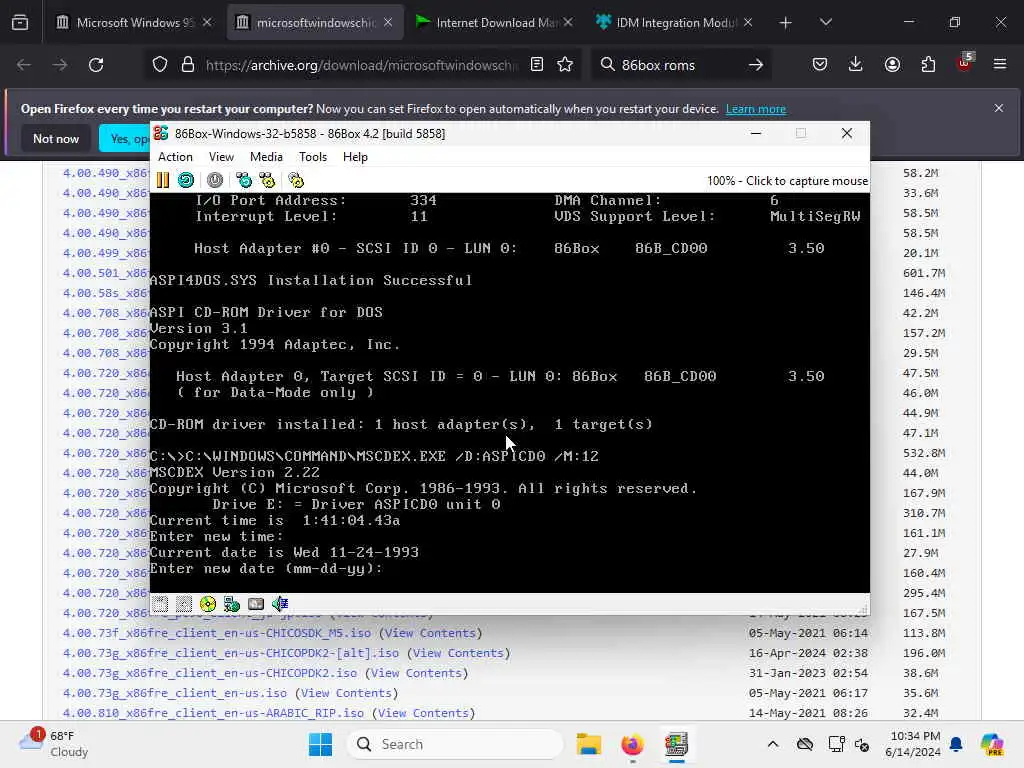Click CD-ROM disc status bar icon

(x=208, y=604)
